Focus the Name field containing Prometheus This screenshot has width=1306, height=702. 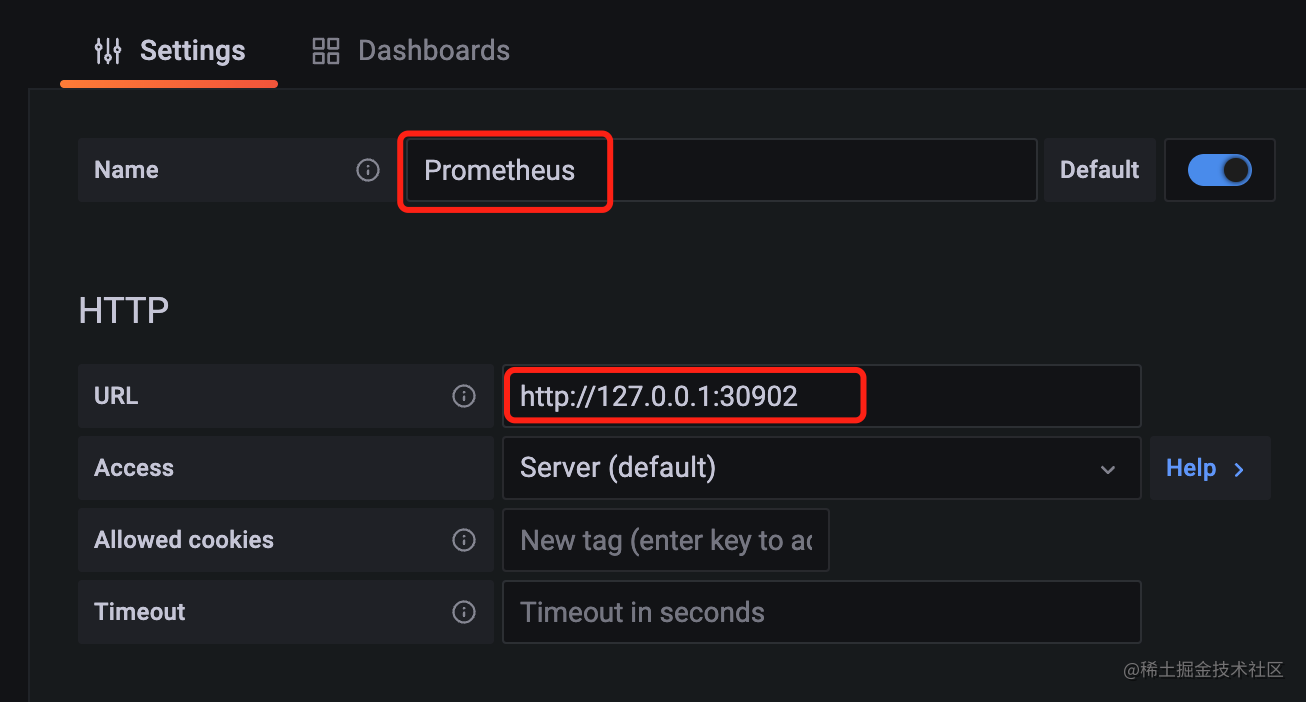coord(720,170)
